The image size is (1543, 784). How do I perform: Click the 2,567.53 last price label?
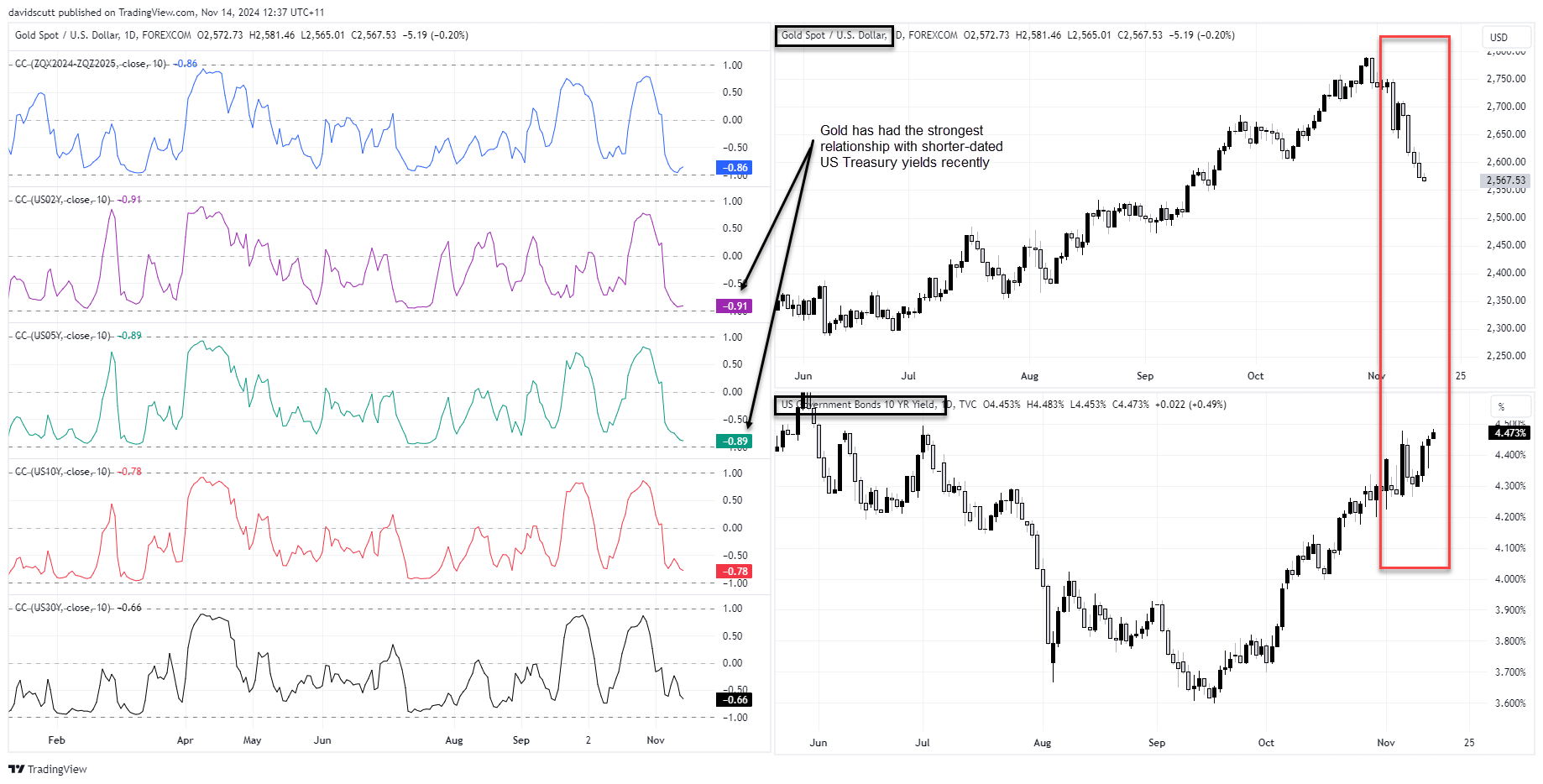1506,180
